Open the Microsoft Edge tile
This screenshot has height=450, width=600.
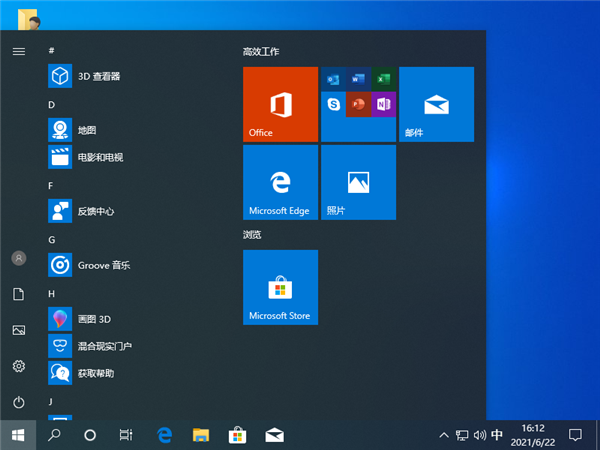(280, 182)
